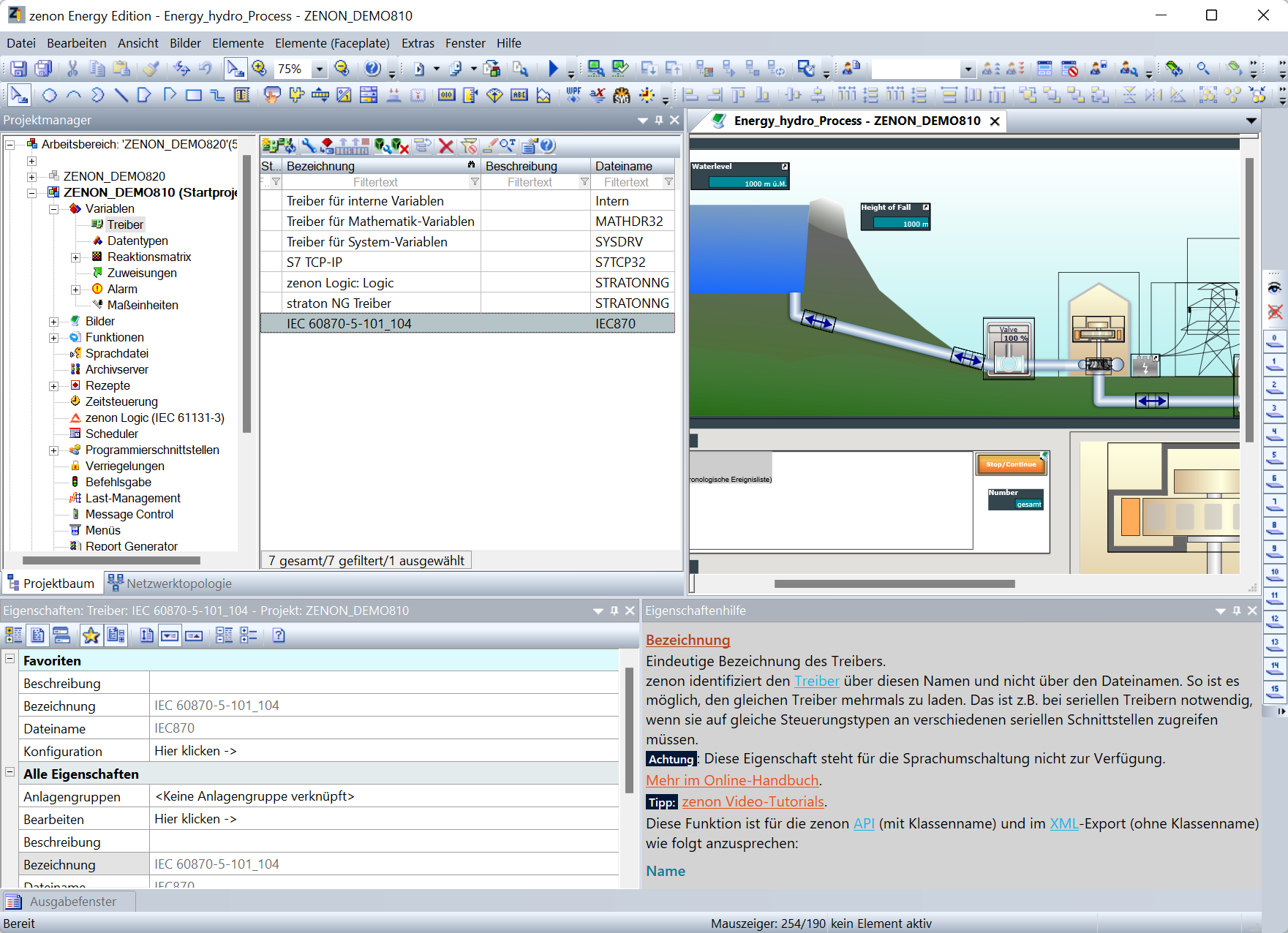Screen dimensions: 1288x933
Task: Click the blue wrench driver configuration icon
Action: (309, 146)
